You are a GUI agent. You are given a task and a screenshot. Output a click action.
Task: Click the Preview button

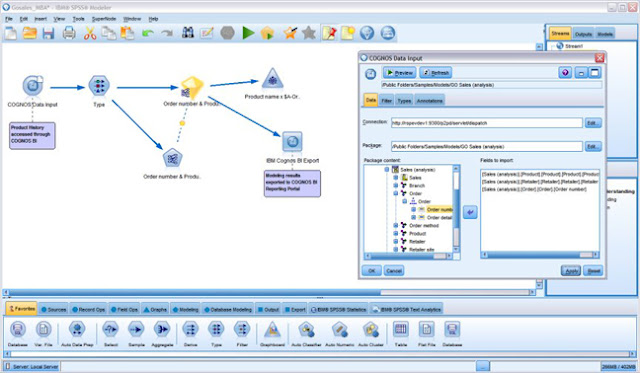click(x=399, y=73)
